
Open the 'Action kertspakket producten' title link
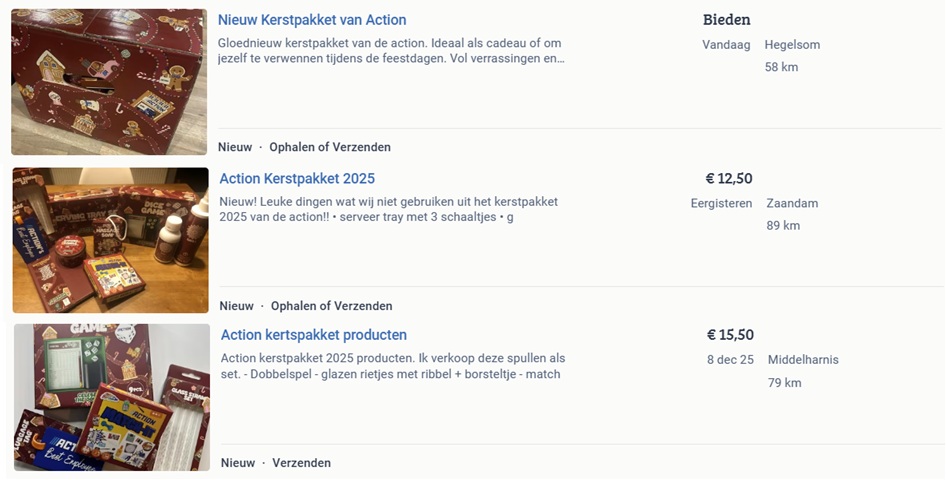[x=314, y=335]
